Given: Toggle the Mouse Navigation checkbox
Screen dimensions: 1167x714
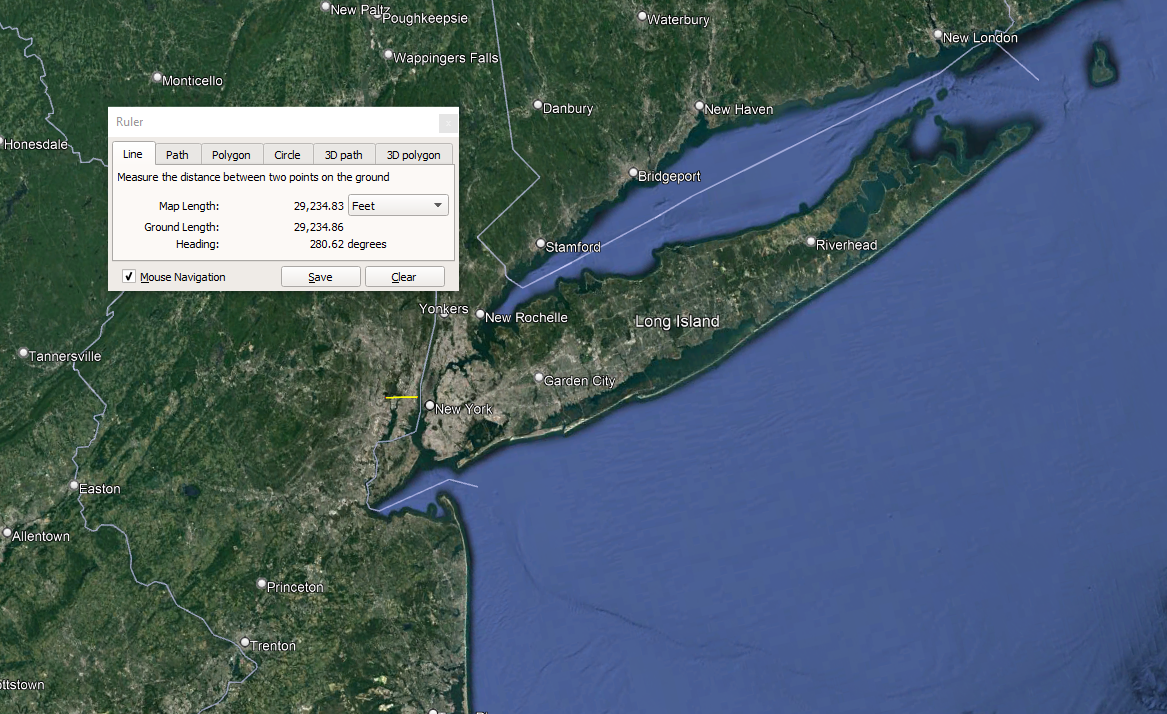Looking at the screenshot, I should tap(129, 277).
